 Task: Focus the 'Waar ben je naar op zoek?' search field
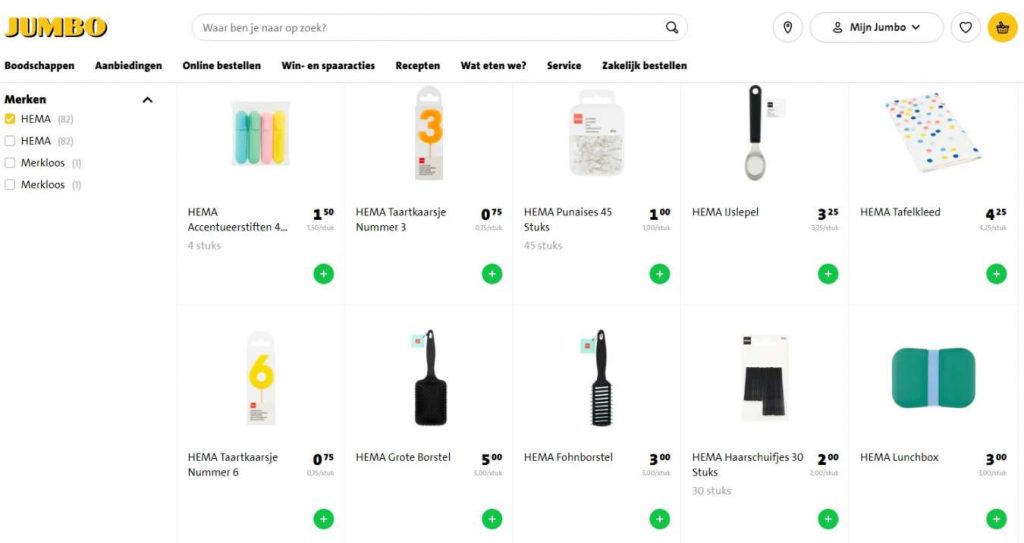[x=431, y=27]
